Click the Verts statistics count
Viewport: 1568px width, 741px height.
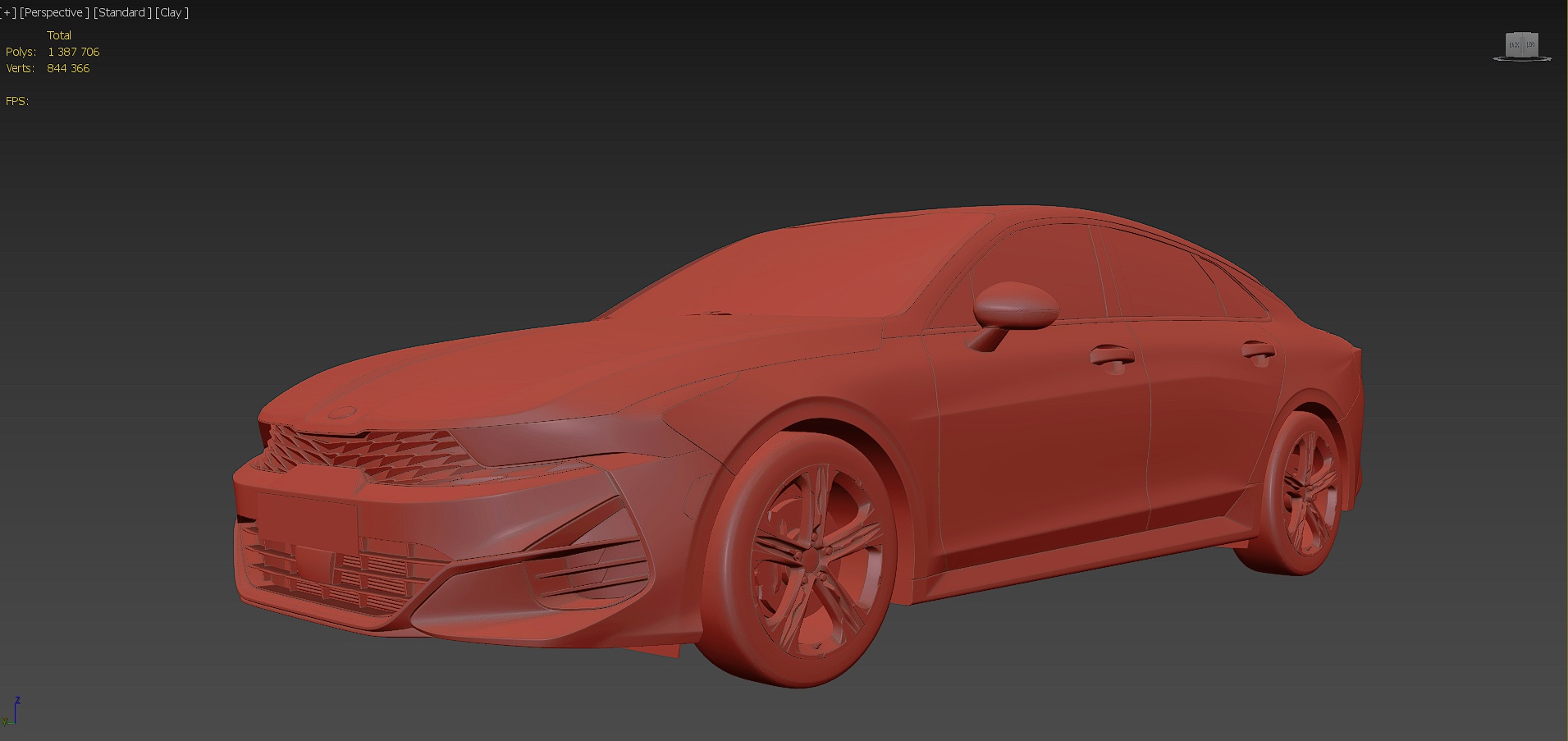tap(68, 68)
